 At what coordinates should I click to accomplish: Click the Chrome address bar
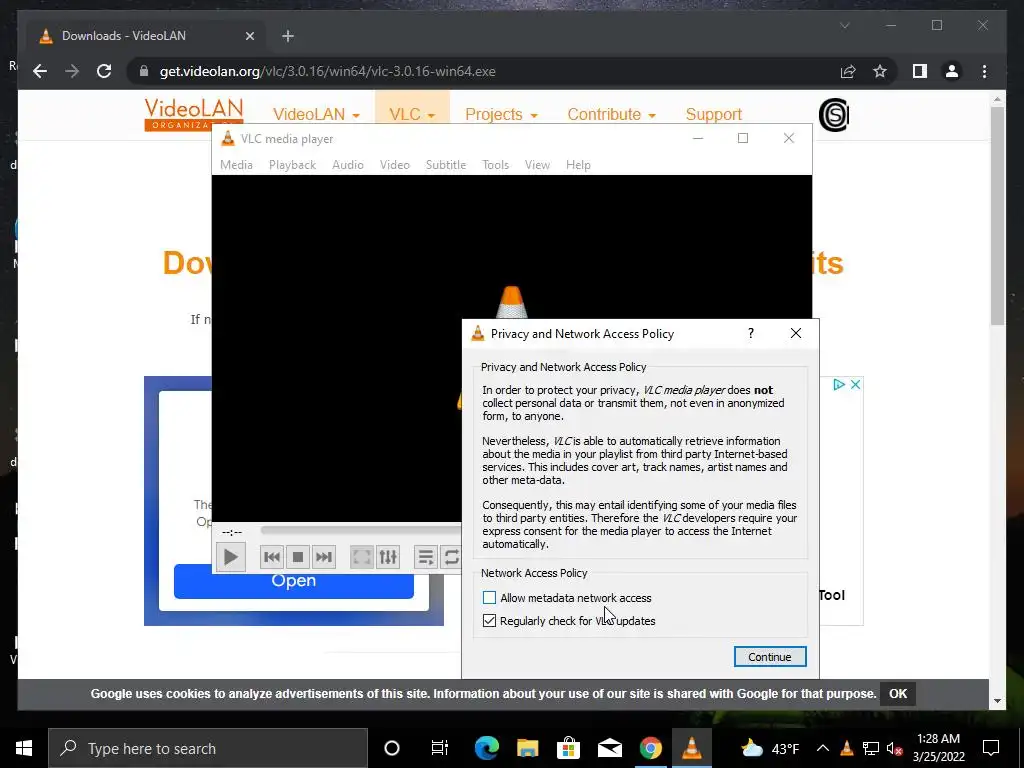(x=483, y=71)
